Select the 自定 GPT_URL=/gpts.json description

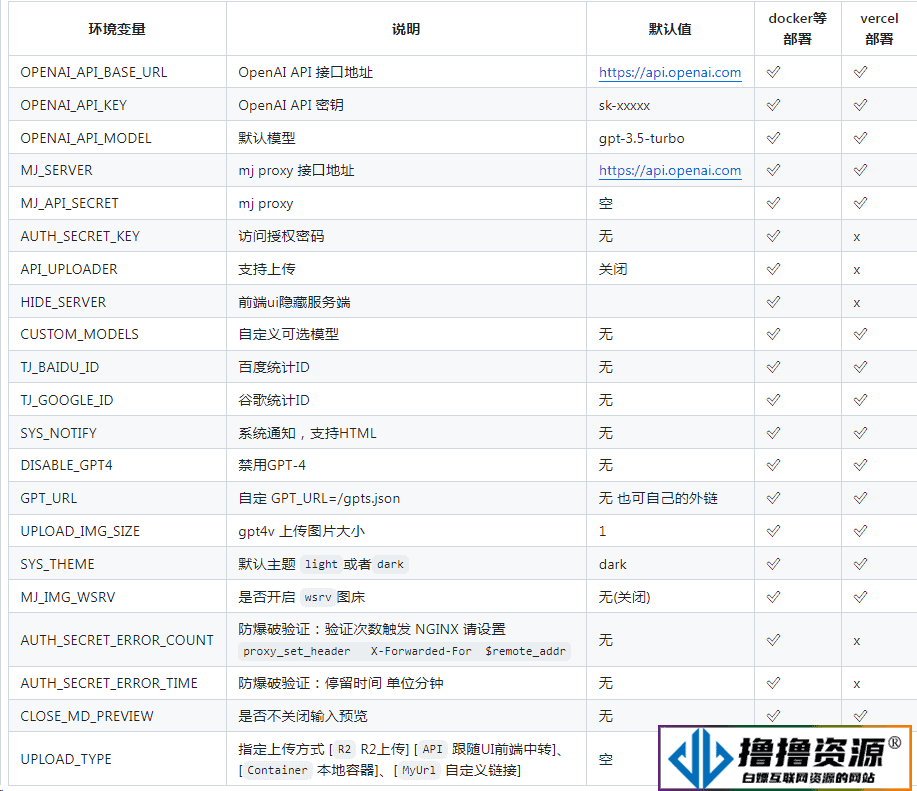319,499
